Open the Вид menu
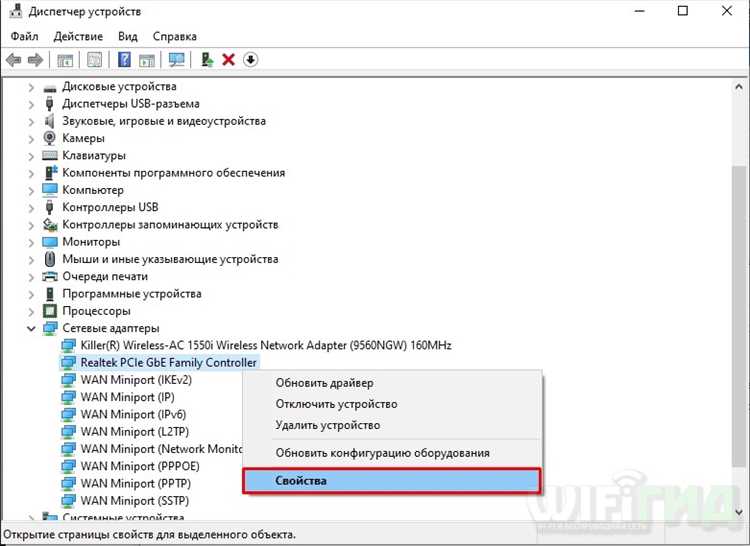 128,36
